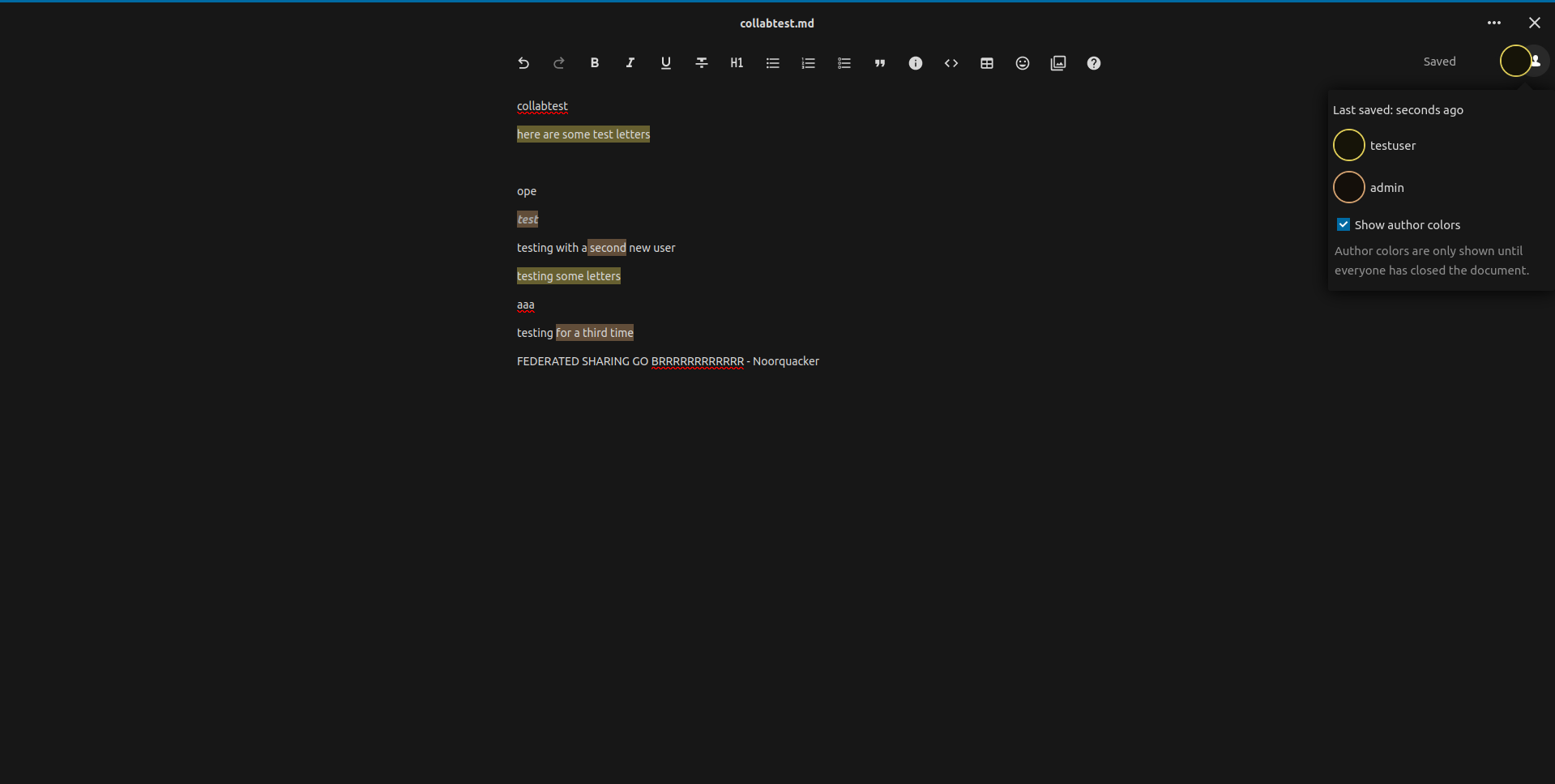The width and height of the screenshot is (1555, 784).
Task: Open the active sessions popover
Action: 1522,61
